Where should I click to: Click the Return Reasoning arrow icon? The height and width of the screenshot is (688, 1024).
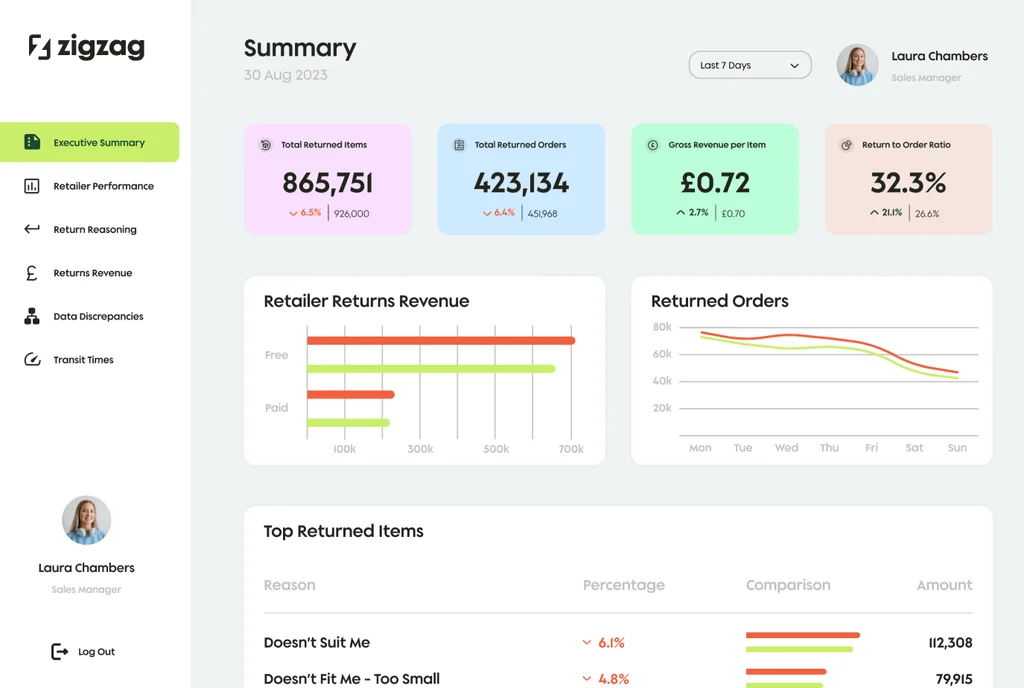tap(32, 229)
